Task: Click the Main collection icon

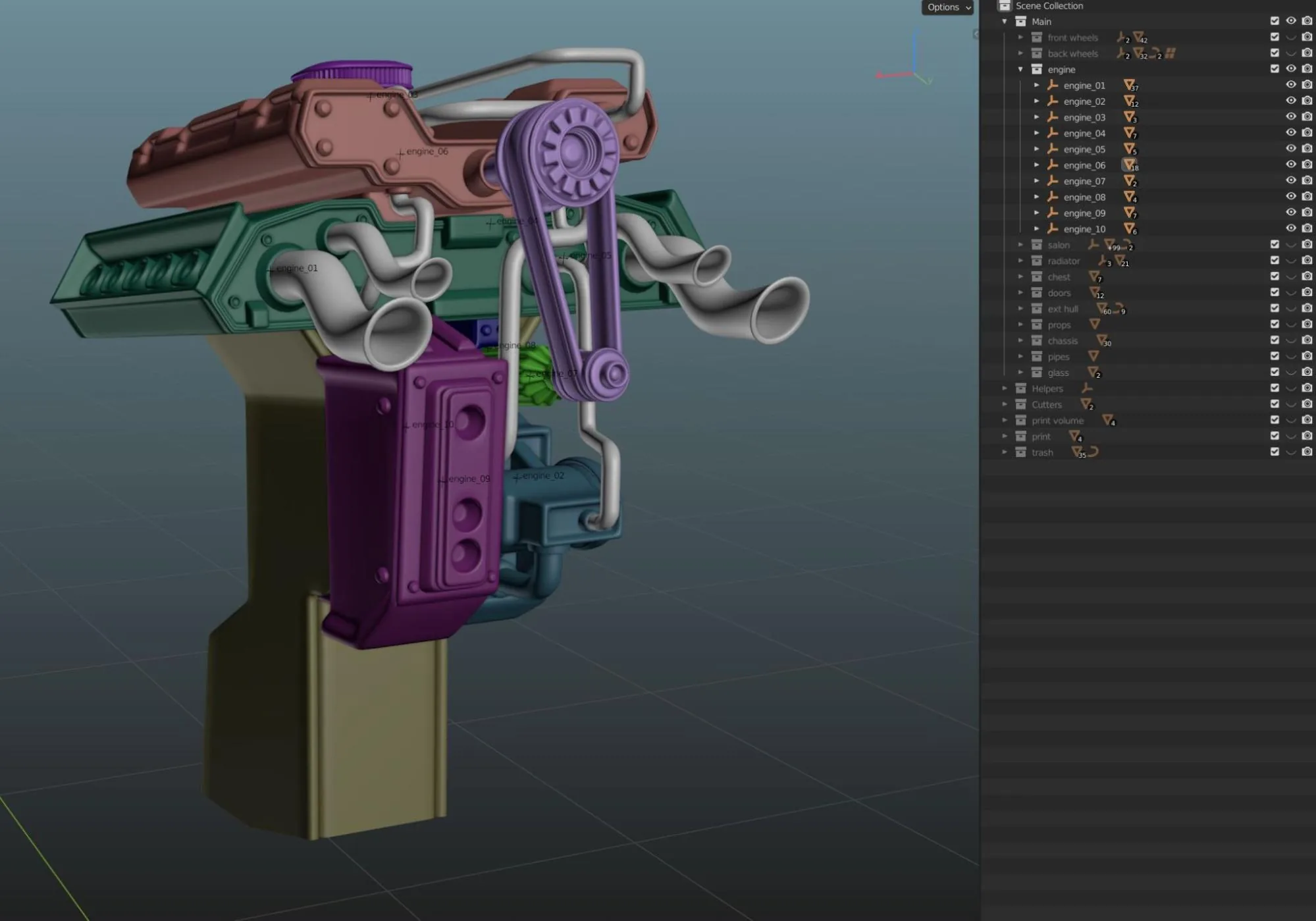Action: (1021, 21)
